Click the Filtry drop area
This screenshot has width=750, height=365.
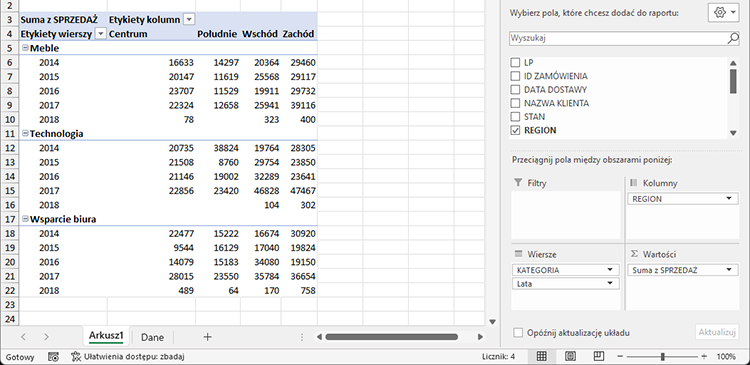pyautogui.click(x=565, y=215)
